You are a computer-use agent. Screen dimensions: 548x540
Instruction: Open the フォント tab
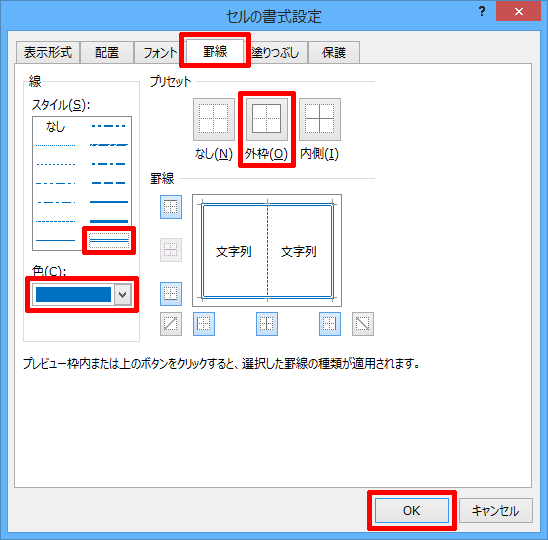(160, 52)
